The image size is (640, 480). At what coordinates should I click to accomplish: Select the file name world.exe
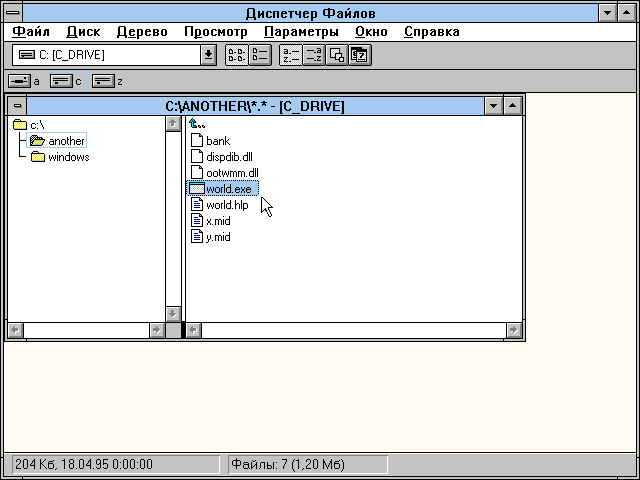point(229,189)
